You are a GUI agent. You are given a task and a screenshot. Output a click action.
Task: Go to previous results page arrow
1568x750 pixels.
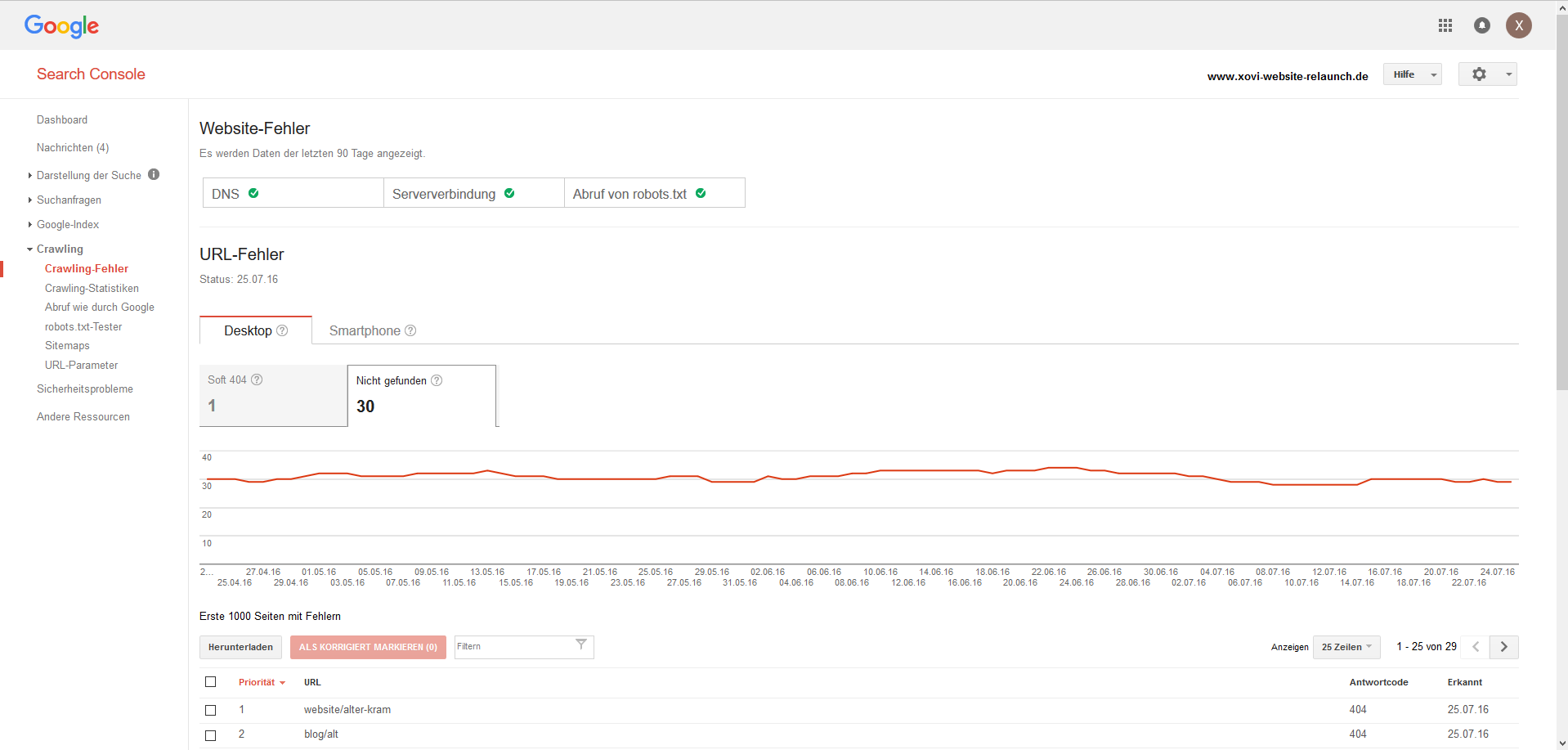point(1476,647)
